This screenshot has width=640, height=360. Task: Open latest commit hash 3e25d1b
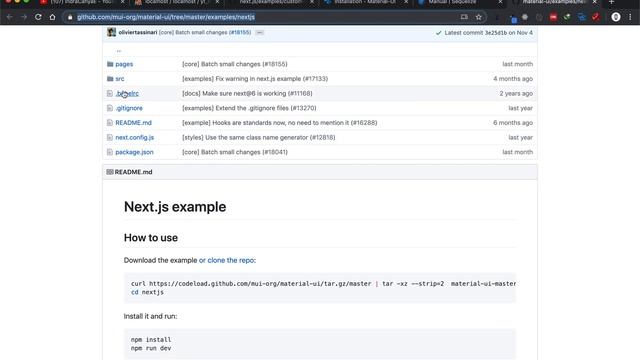coord(496,33)
